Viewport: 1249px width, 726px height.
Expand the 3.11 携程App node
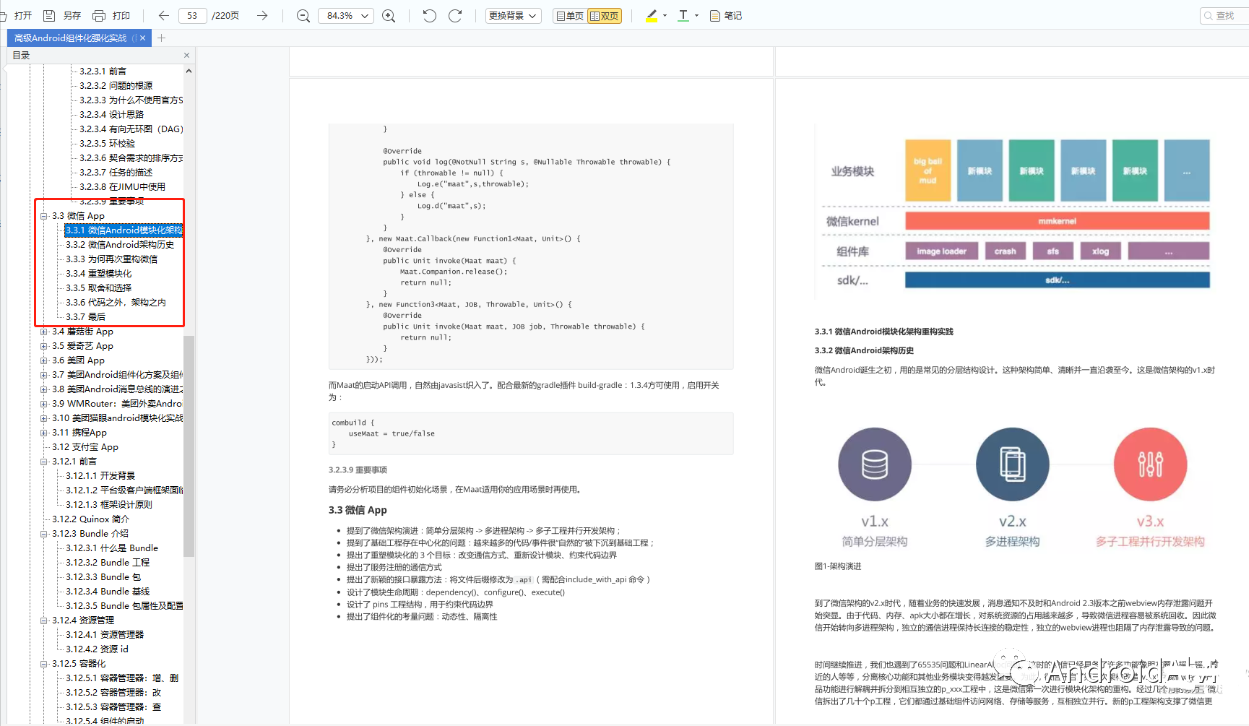pyautogui.click(x=44, y=432)
